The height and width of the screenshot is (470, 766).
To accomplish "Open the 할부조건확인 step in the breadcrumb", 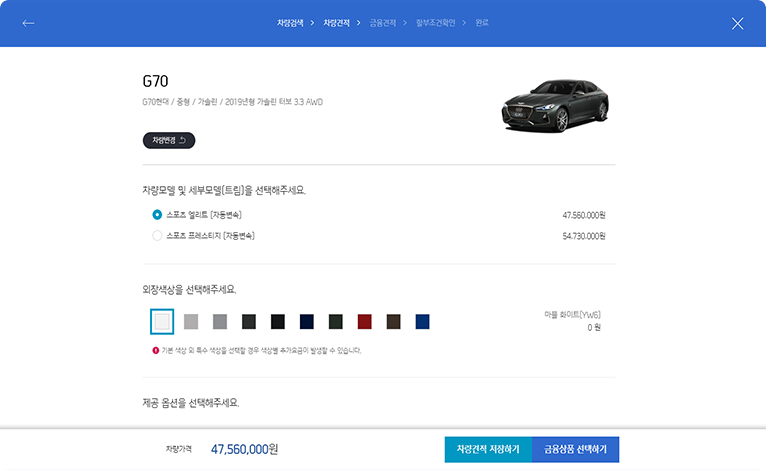I will (435, 23).
